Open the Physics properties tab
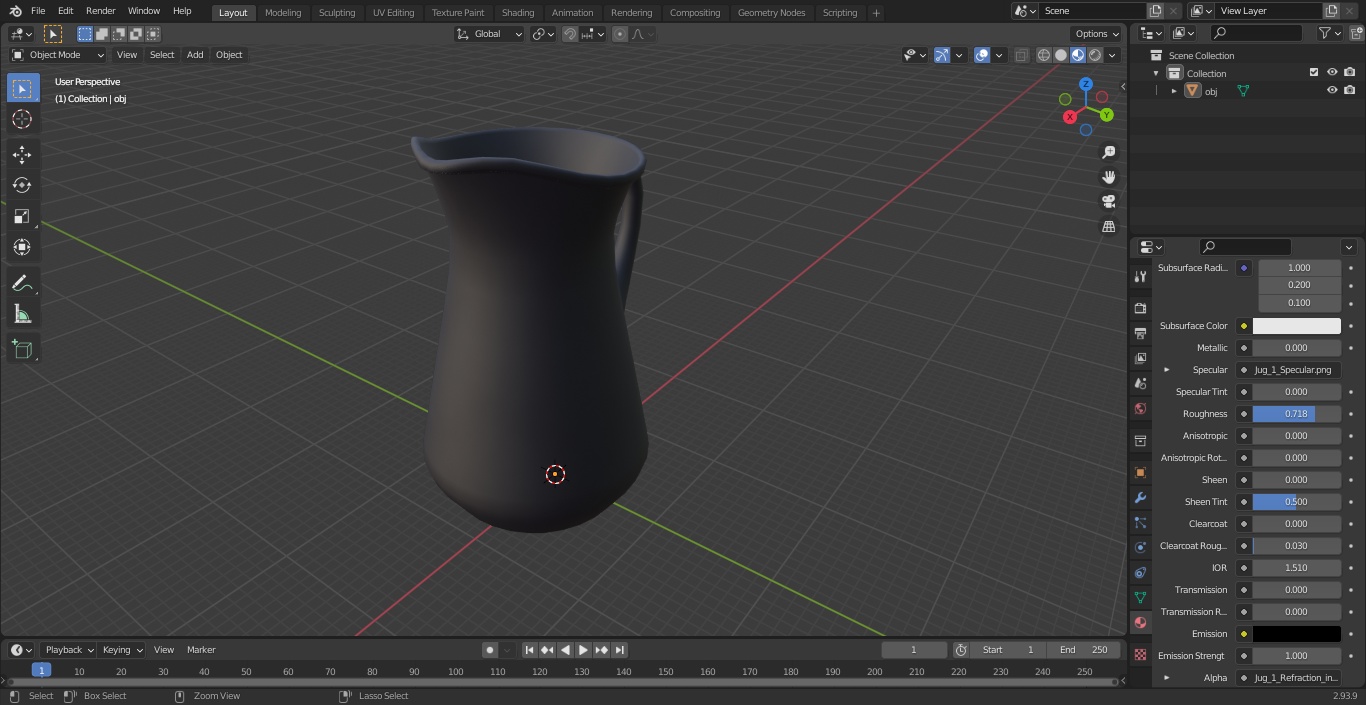Screen dimensions: 1366x705 coord(1140,547)
